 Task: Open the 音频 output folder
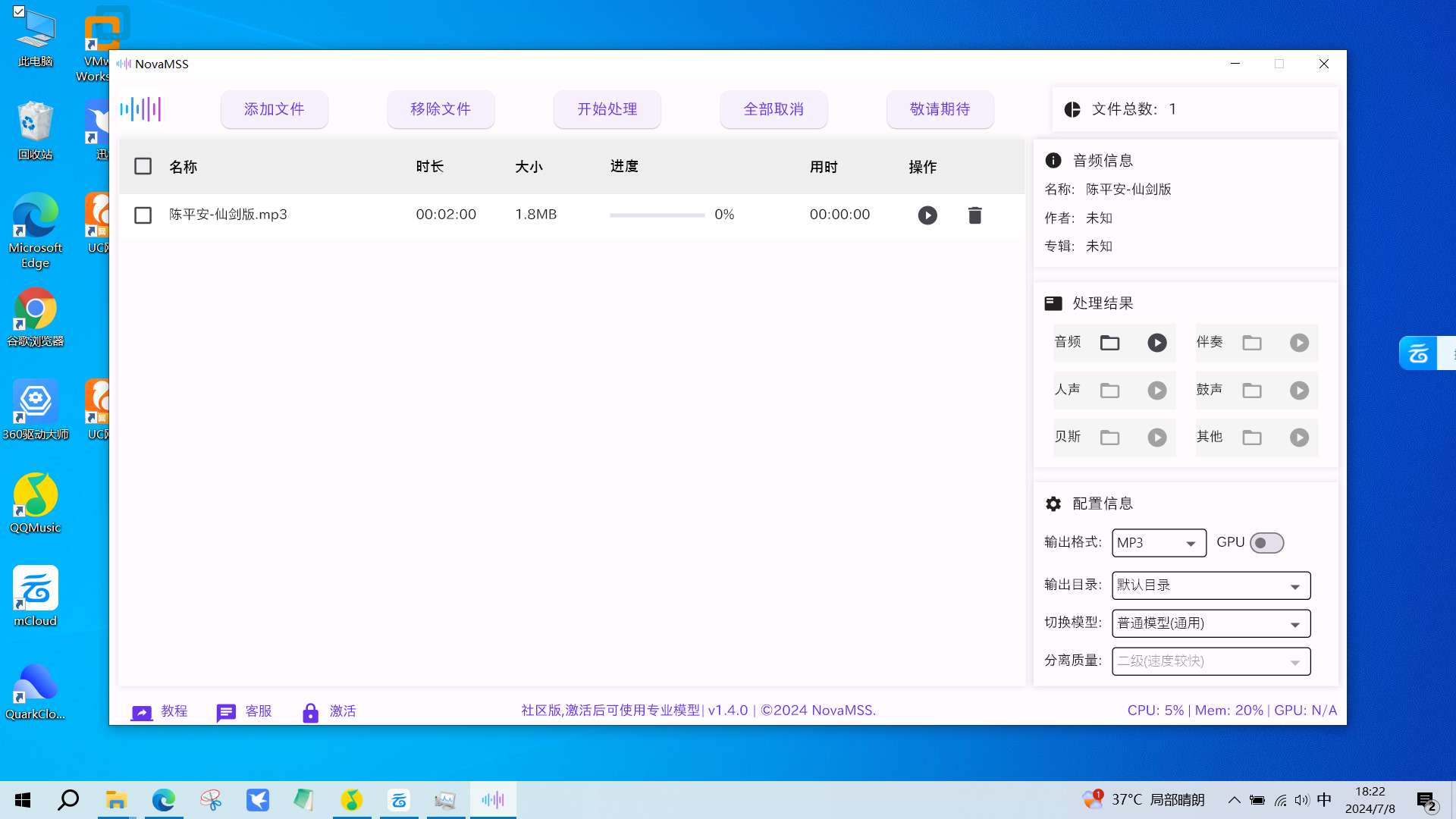(x=1109, y=343)
